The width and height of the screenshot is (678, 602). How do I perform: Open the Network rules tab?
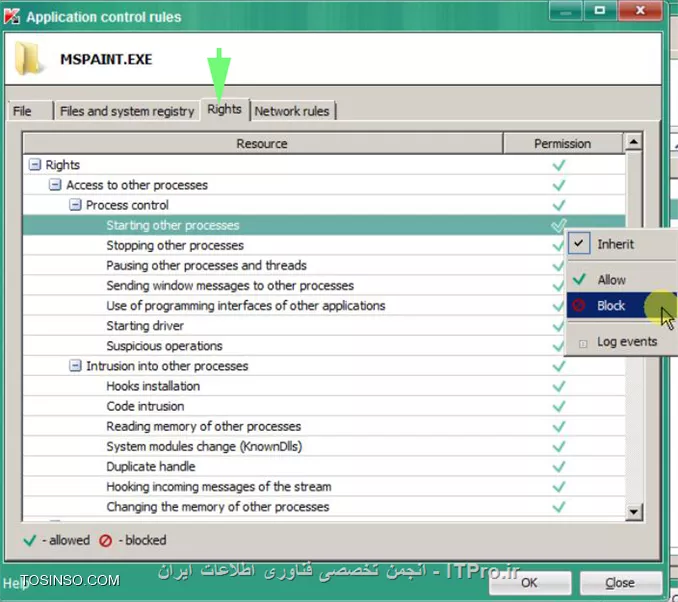(x=292, y=111)
